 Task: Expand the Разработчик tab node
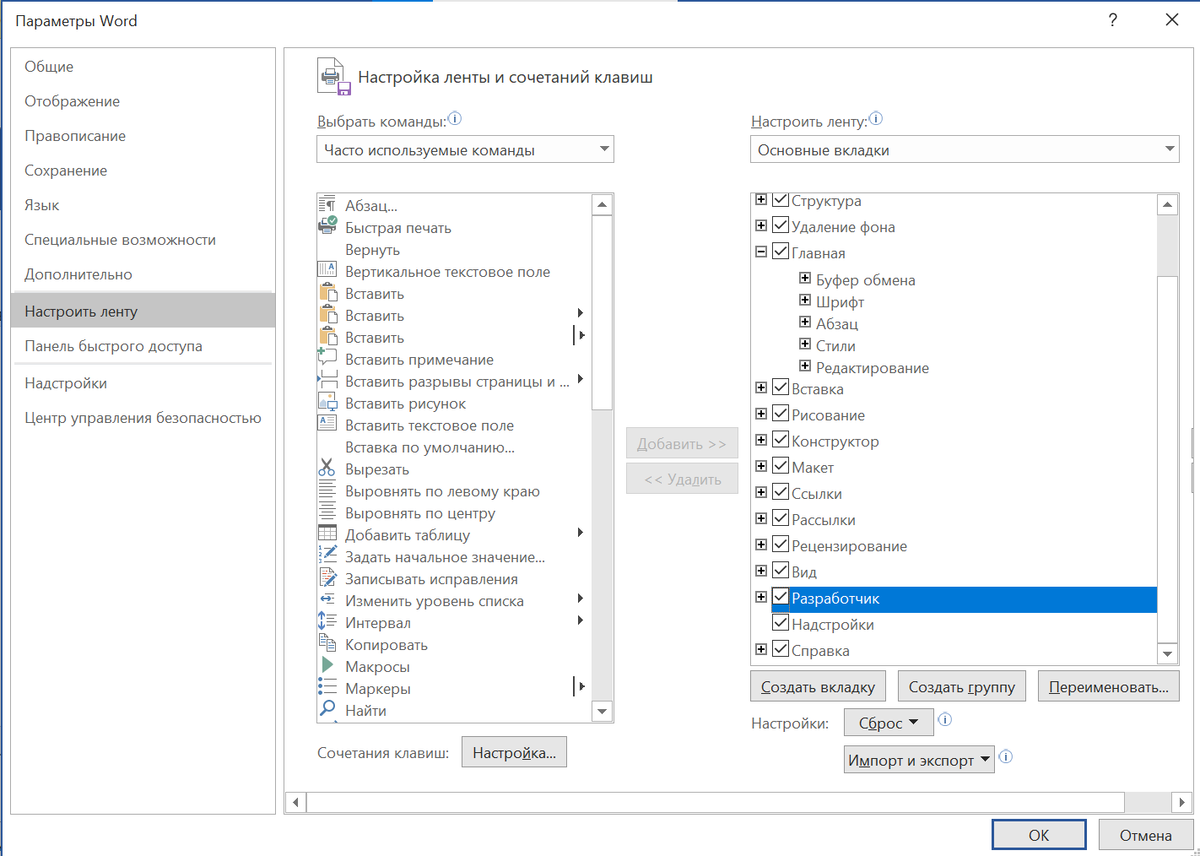762,598
